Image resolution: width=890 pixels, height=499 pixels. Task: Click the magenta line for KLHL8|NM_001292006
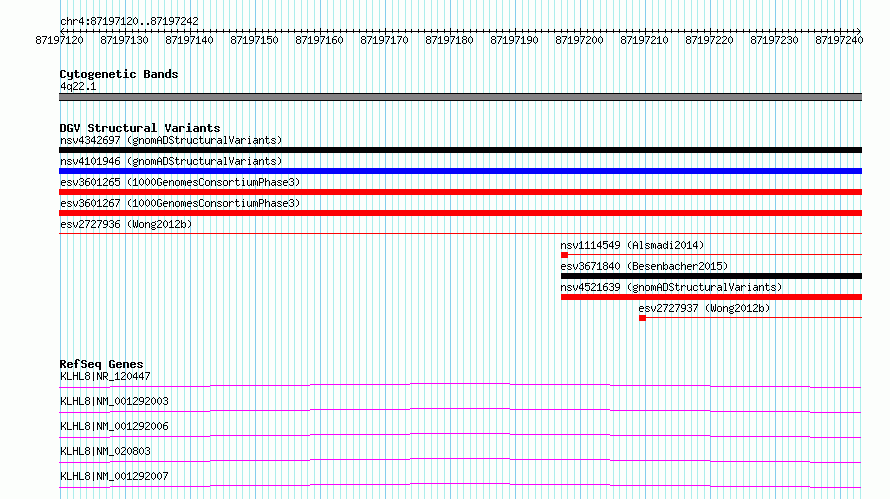tap(460, 436)
